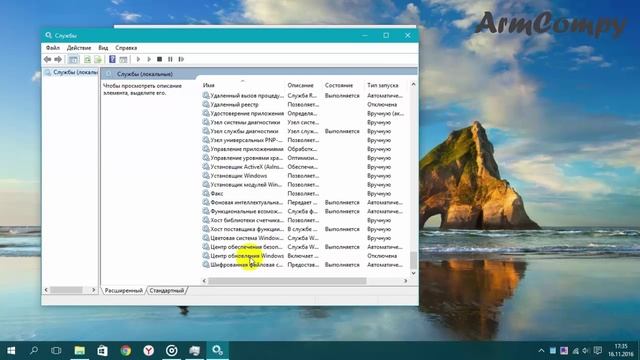The height and width of the screenshot is (360, 640).
Task: Click console tree pane scroll left arrow
Action: tap(46, 290)
